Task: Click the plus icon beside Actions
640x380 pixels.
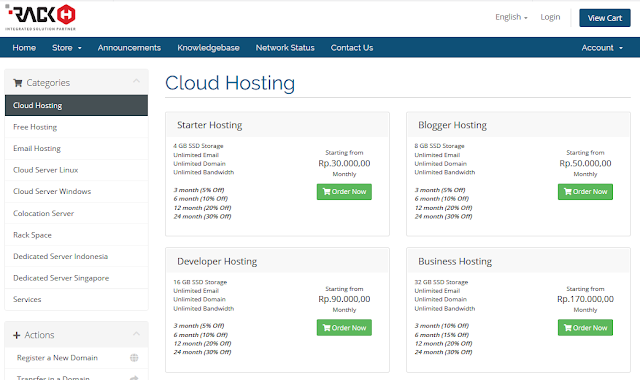Action: point(16,335)
